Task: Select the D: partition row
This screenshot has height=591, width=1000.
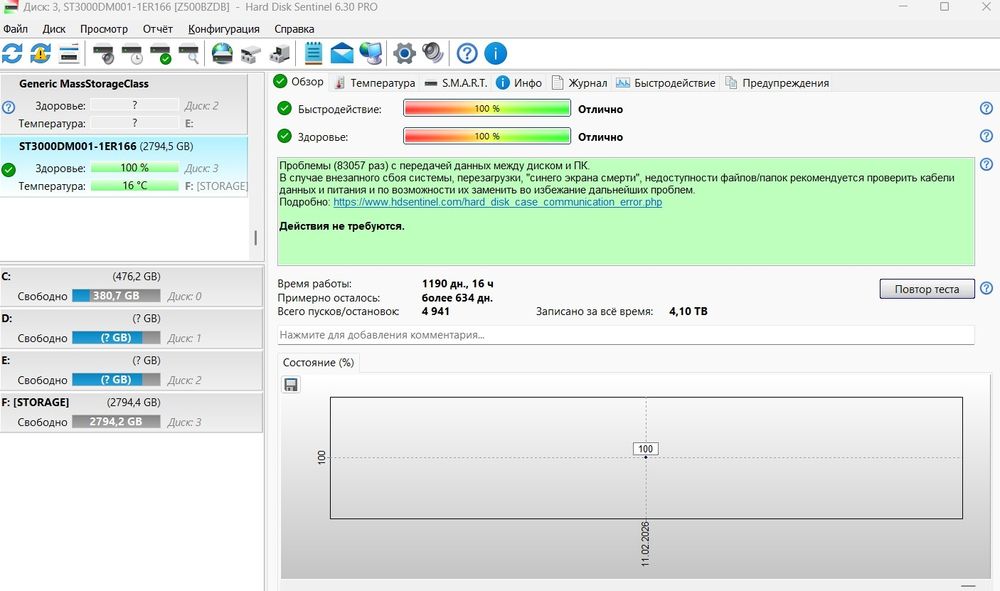Action: pyautogui.click(x=131, y=328)
